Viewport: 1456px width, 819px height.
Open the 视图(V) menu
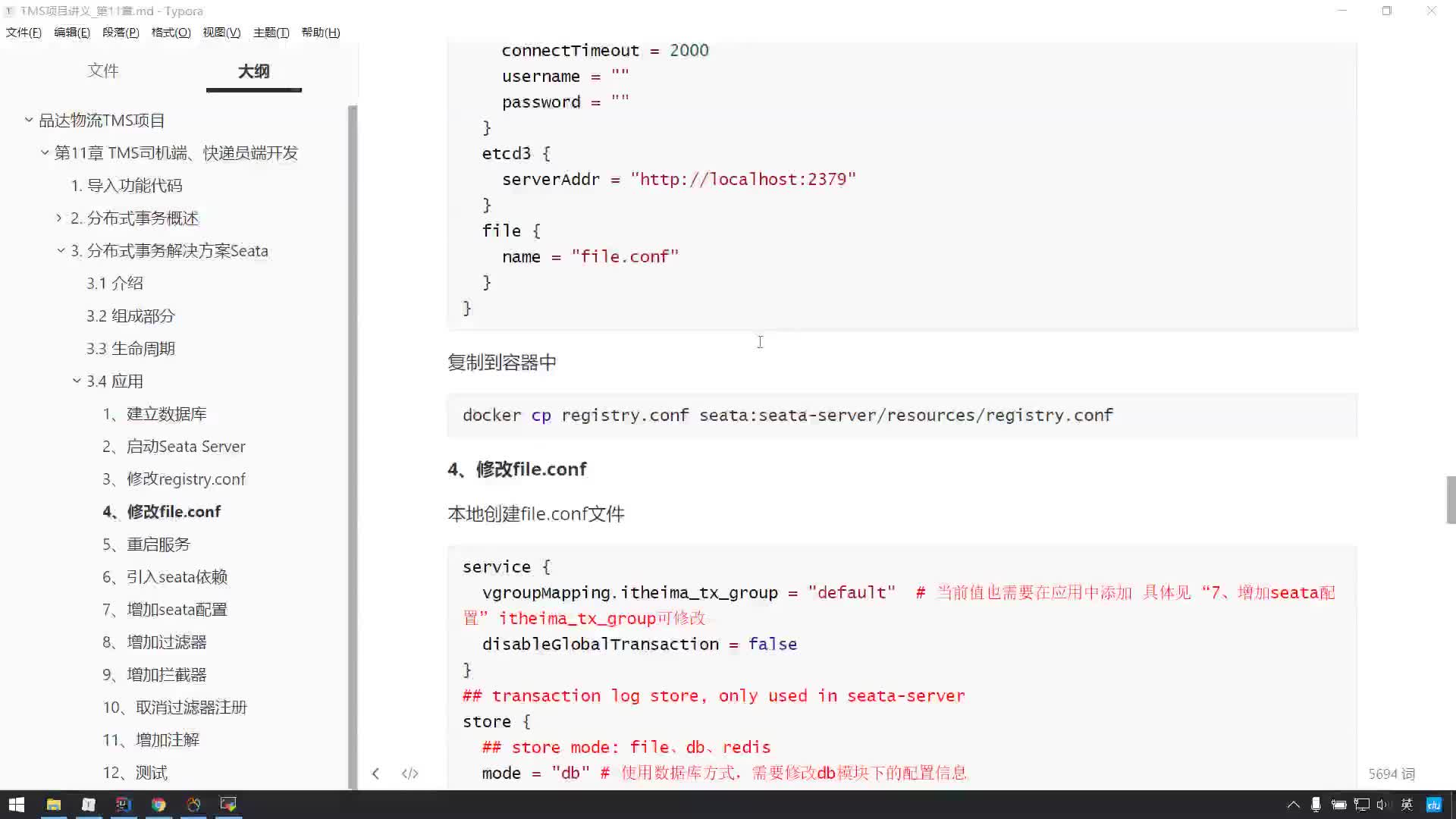pos(221,33)
